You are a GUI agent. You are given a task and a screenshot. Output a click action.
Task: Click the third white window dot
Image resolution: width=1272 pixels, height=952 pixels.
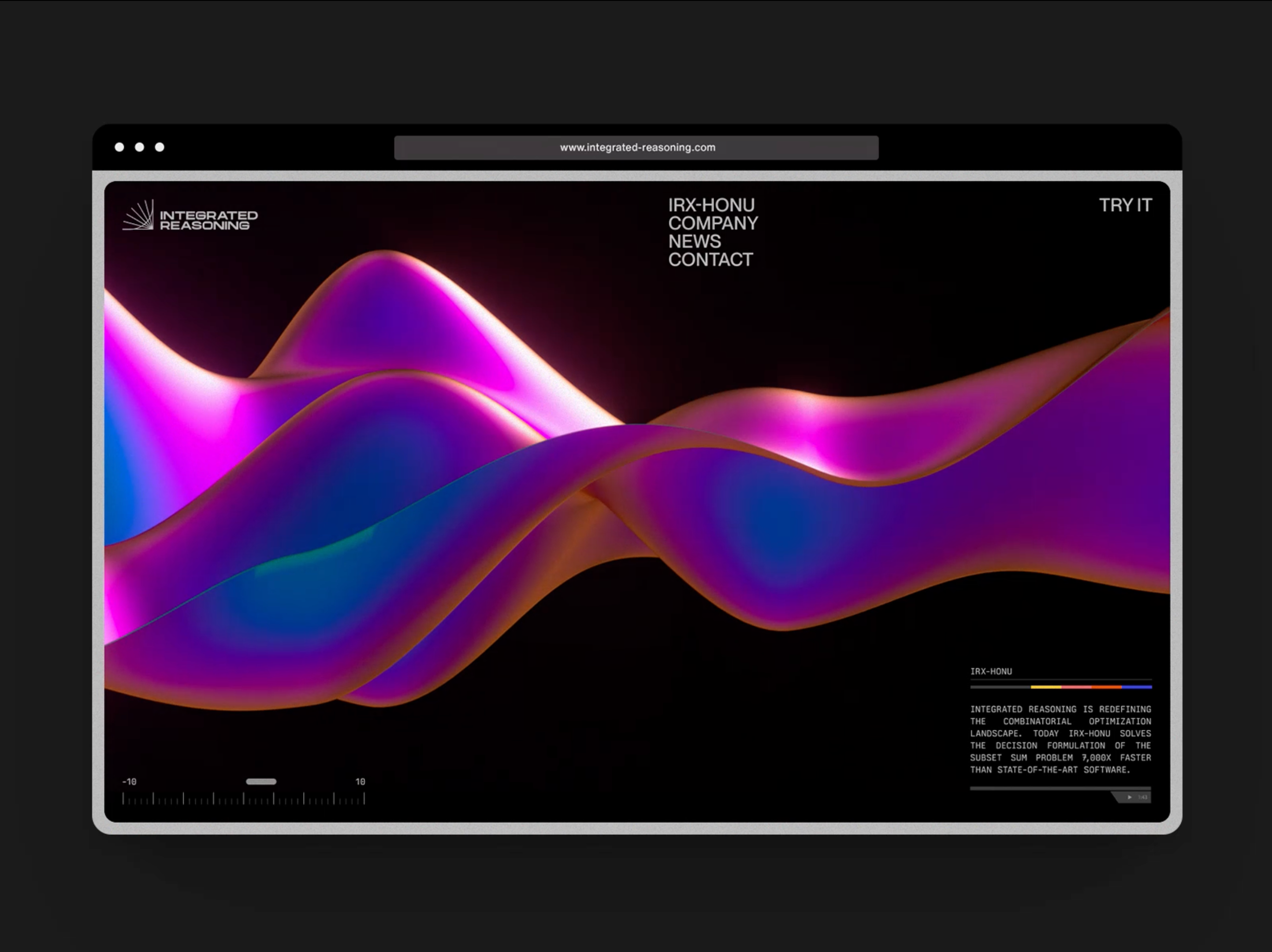tap(160, 147)
